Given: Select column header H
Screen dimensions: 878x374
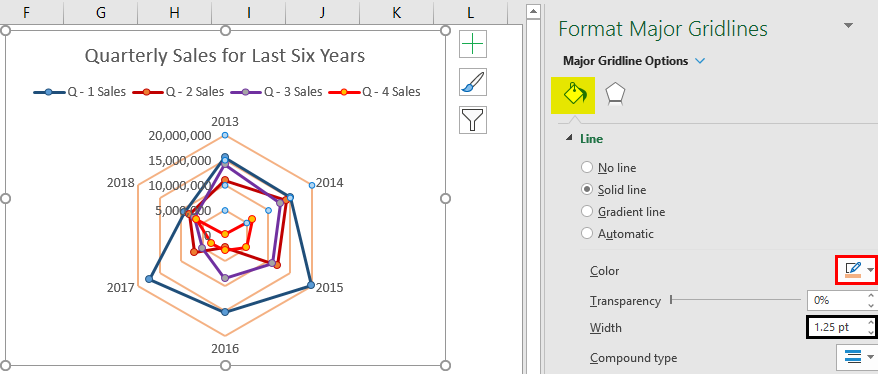Looking at the screenshot, I should 175,12.
